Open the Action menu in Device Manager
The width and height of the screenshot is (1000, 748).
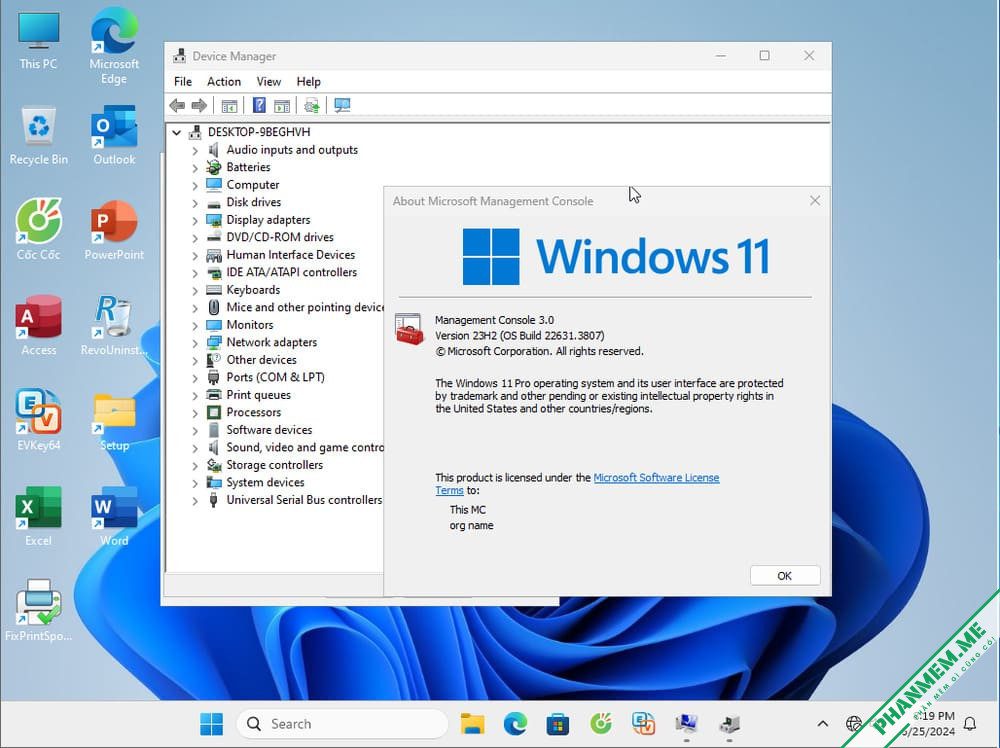click(x=224, y=82)
